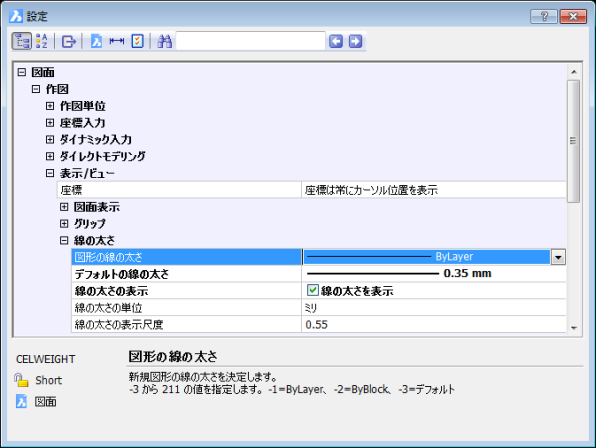Viewport: 596px width, 448px height.
Task: Click the CELWEIGHT variable name
Action: coord(46,359)
